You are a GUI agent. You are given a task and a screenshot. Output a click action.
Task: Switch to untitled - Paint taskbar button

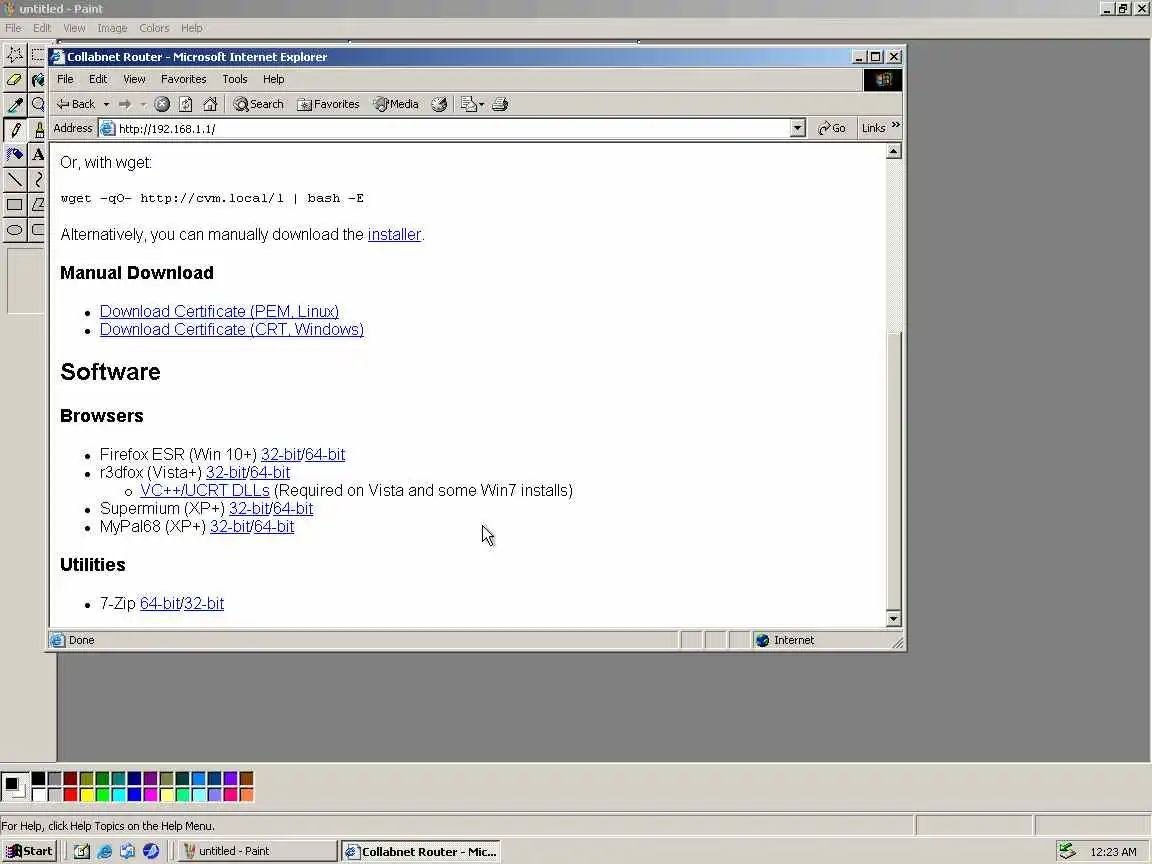[x=258, y=851]
